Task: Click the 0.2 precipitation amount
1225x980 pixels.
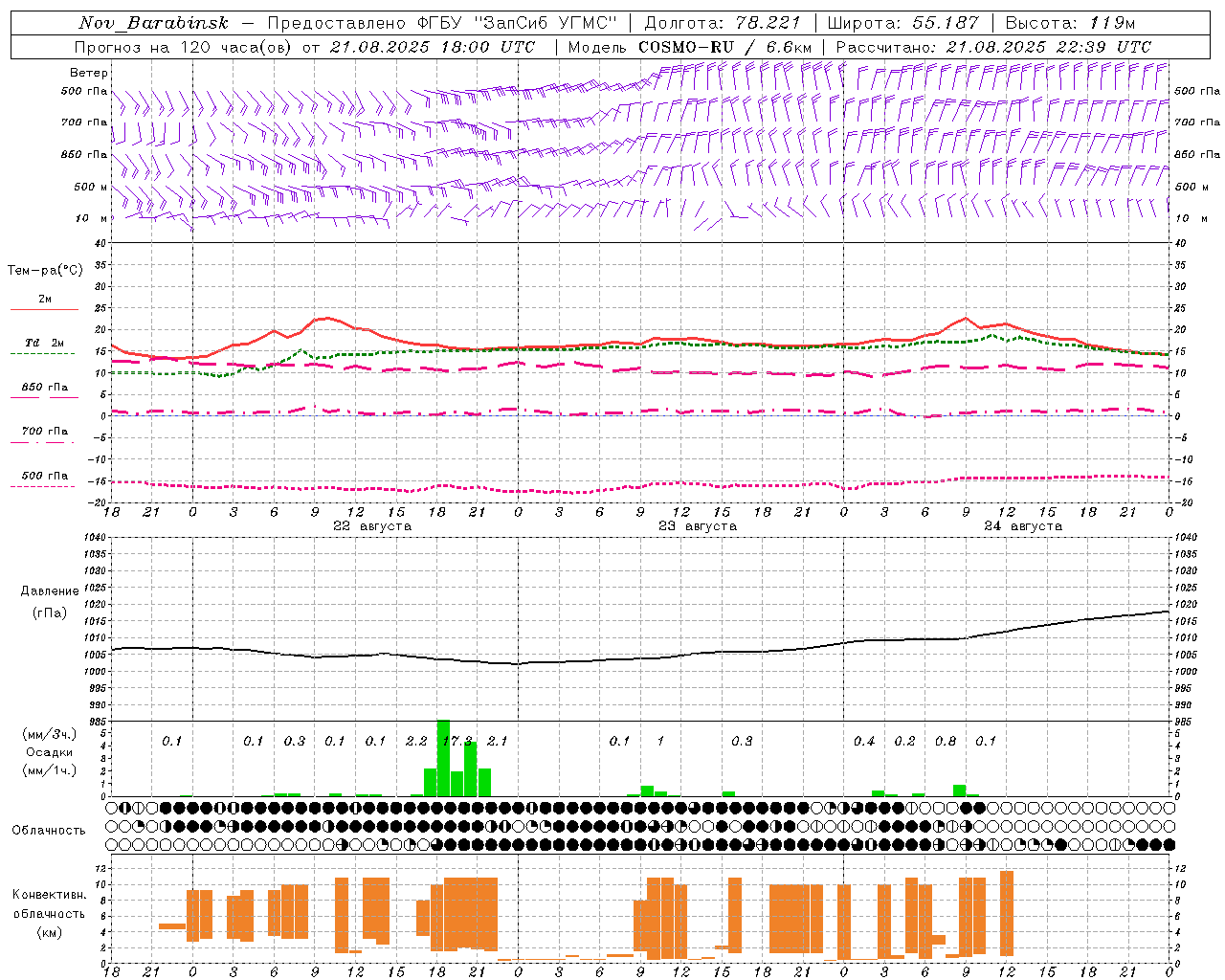Action: coord(904,742)
